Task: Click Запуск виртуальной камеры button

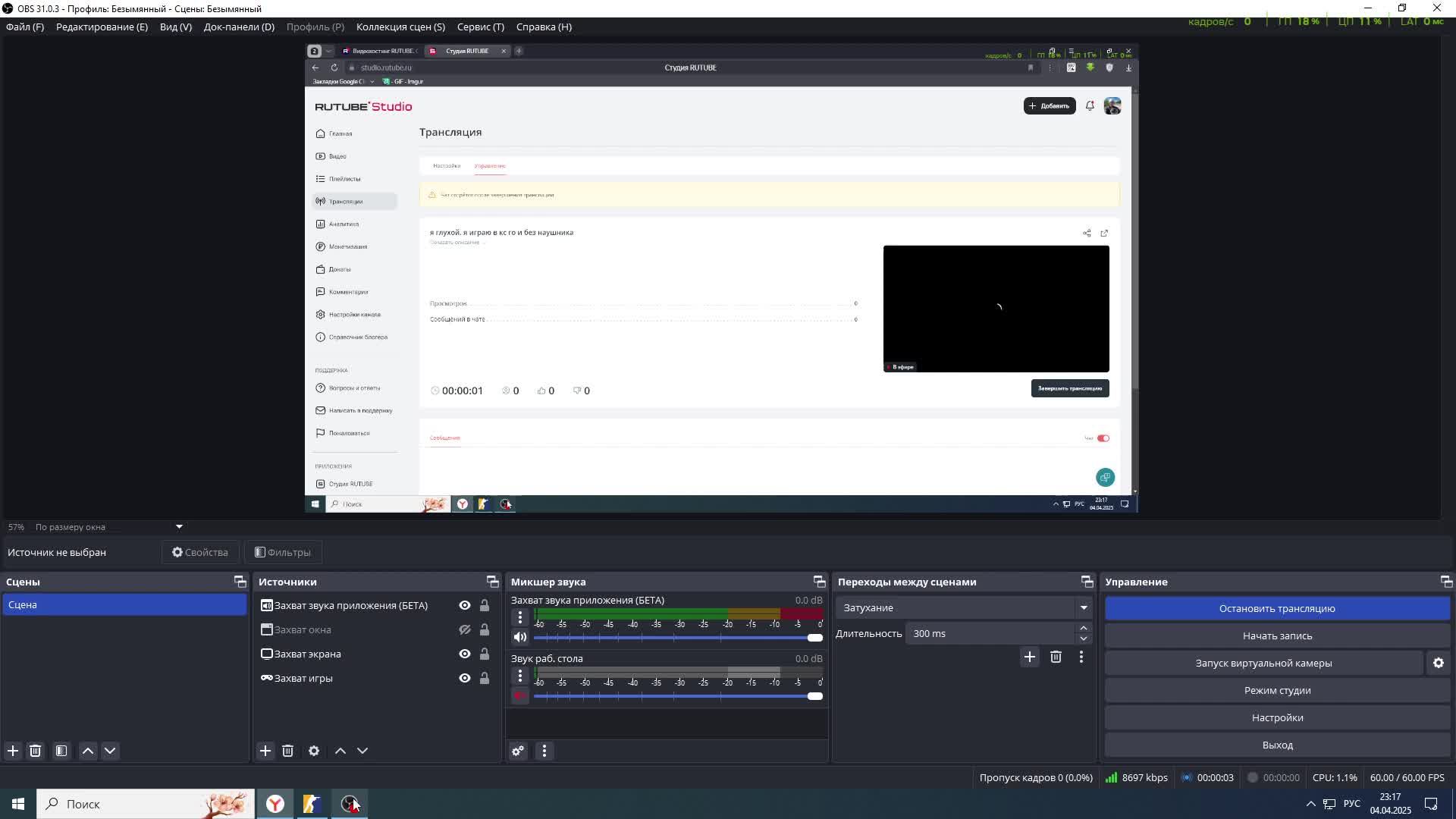Action: [x=1263, y=663]
